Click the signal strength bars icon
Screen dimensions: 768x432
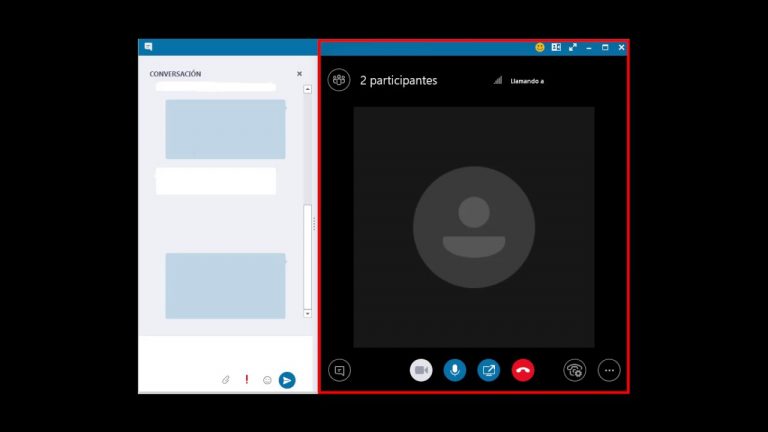coord(498,80)
